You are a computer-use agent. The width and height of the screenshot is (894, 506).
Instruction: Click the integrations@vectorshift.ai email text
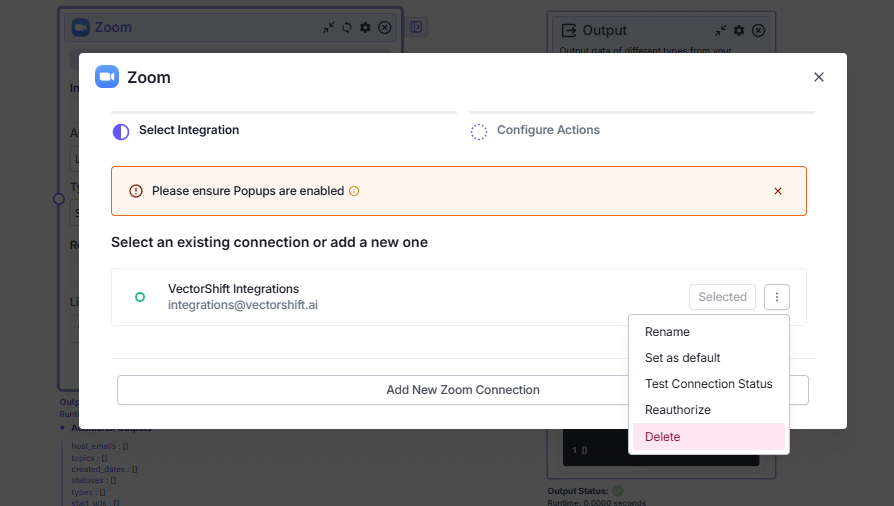243,305
